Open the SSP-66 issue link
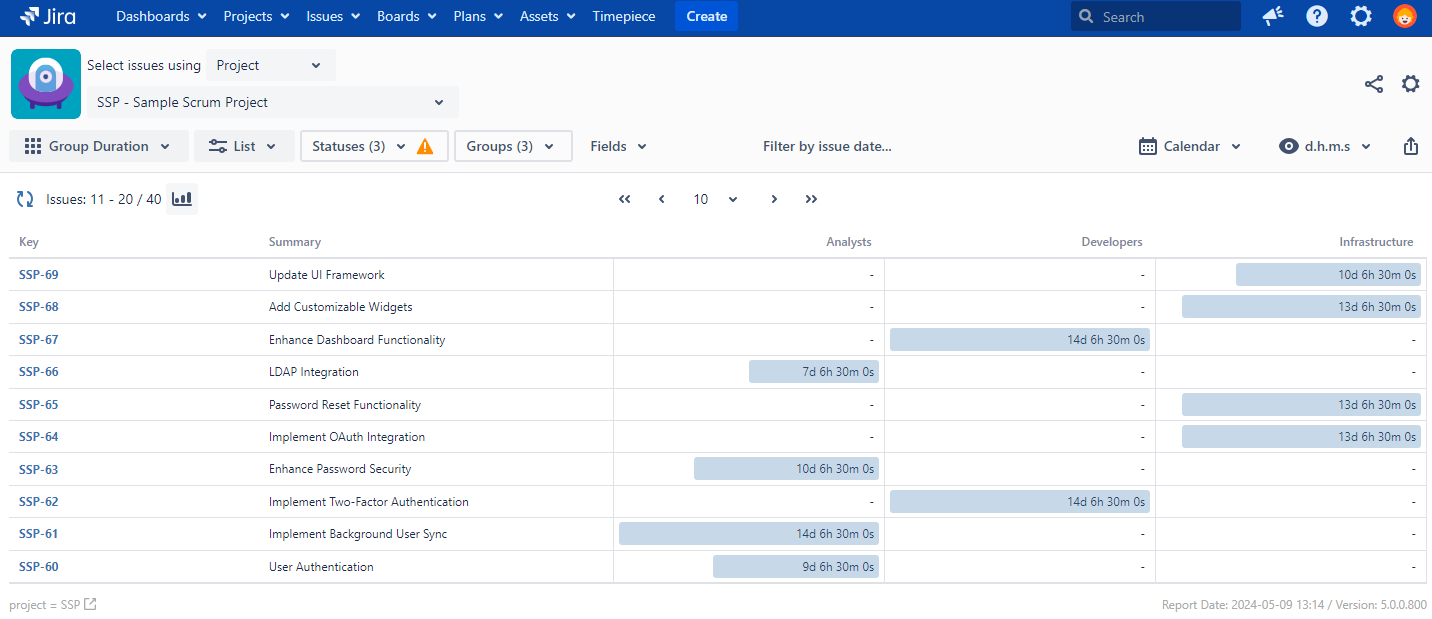The height and width of the screenshot is (619, 1432). (39, 372)
